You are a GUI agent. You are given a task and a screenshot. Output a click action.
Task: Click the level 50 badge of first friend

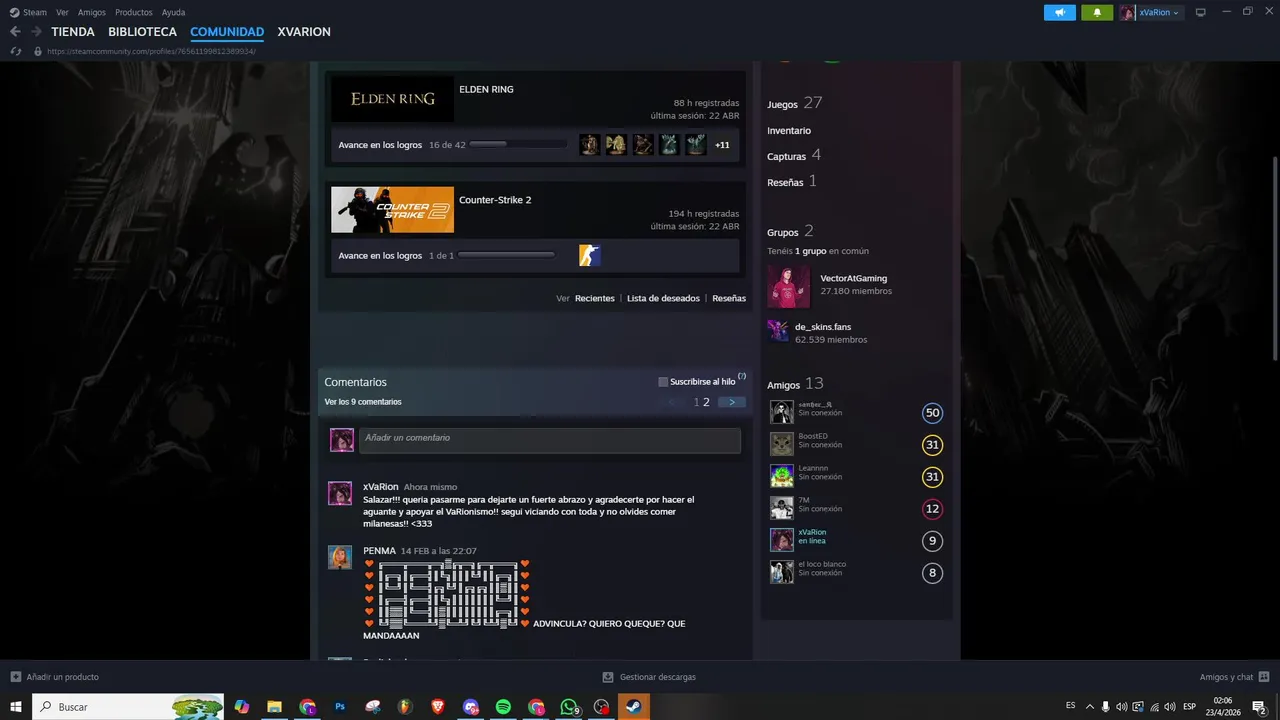tap(932, 413)
